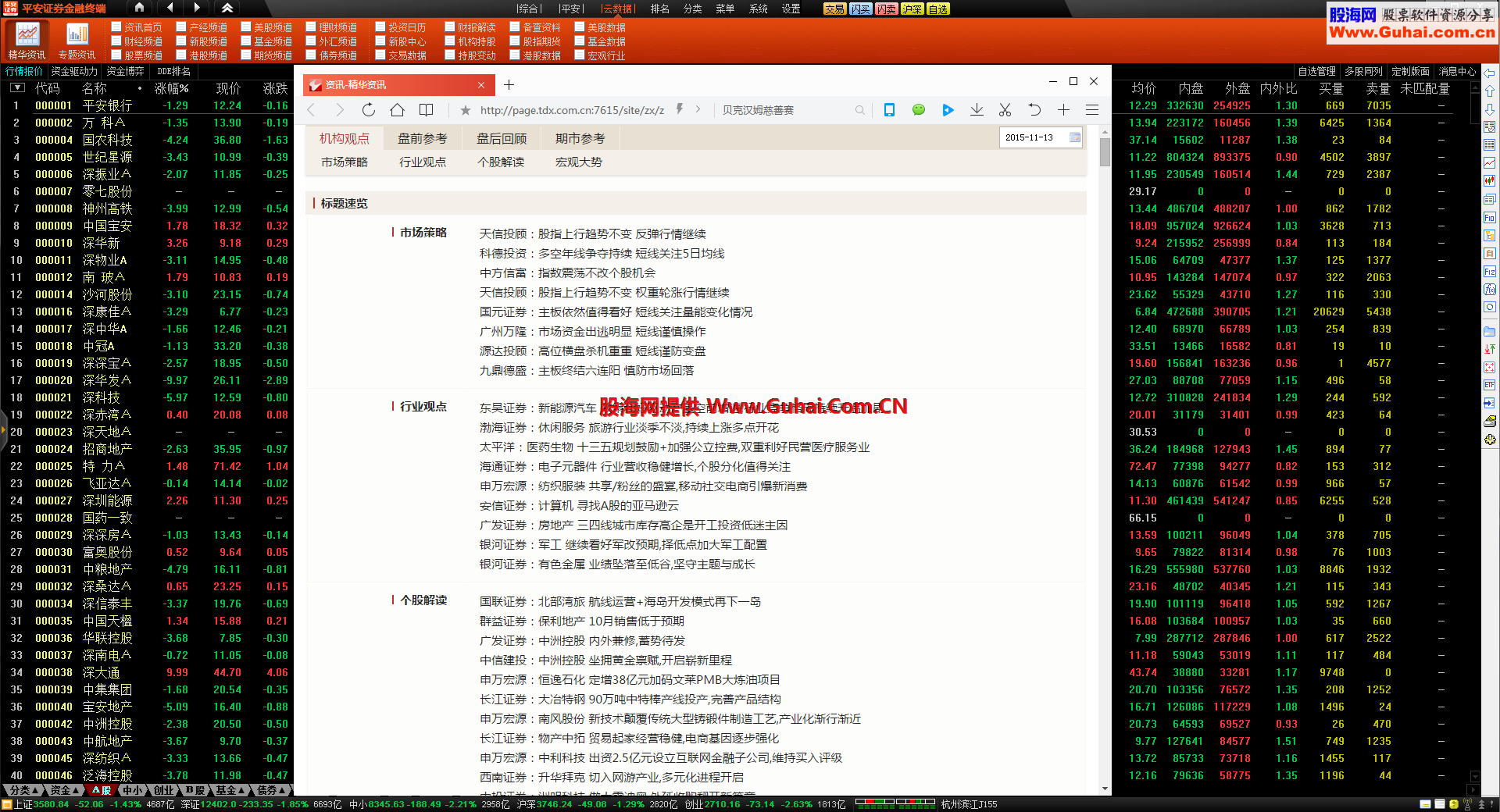
Task: Open the column dropdown left of 代码 header
Action: (18, 88)
